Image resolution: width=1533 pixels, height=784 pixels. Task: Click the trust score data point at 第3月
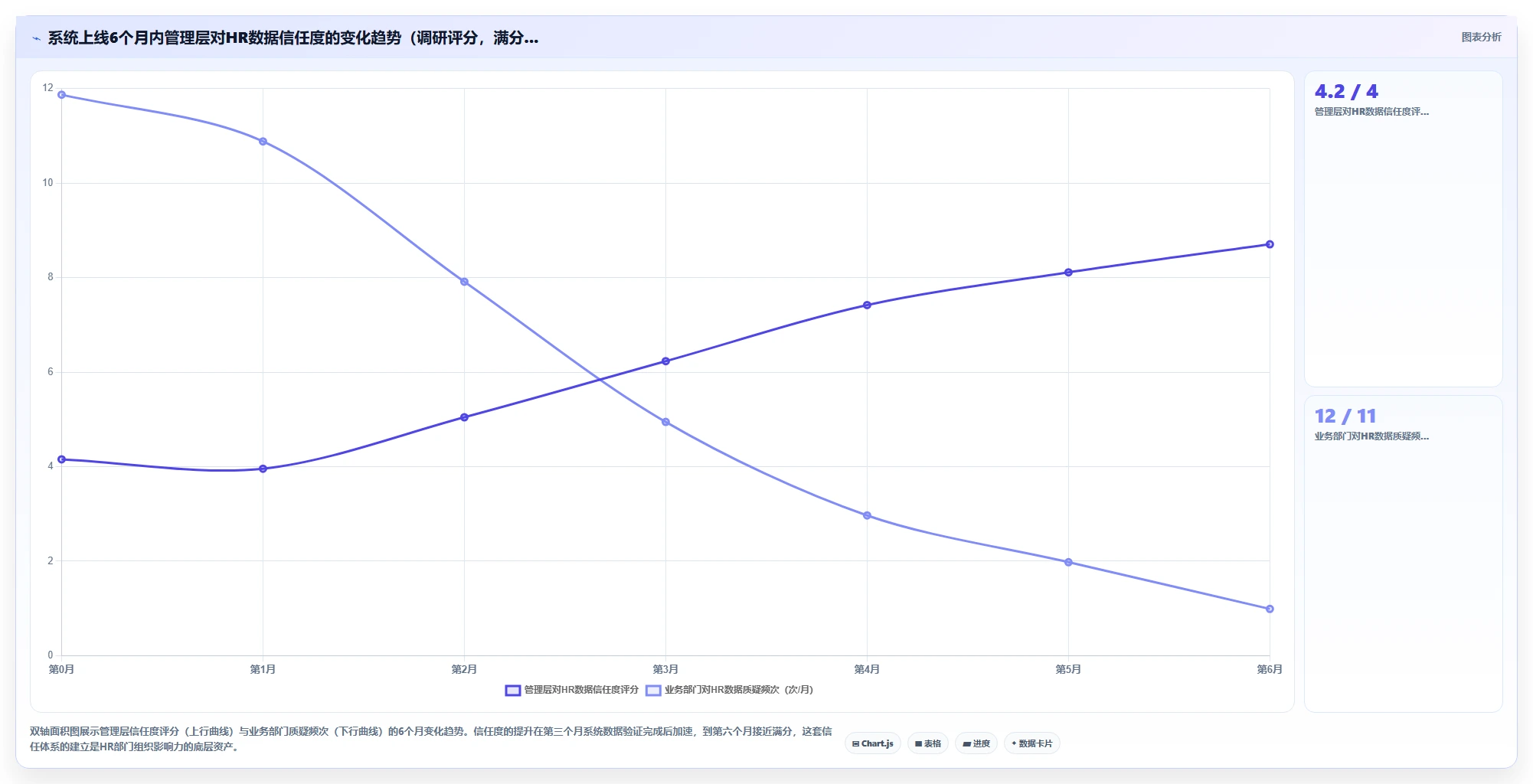[x=665, y=361]
